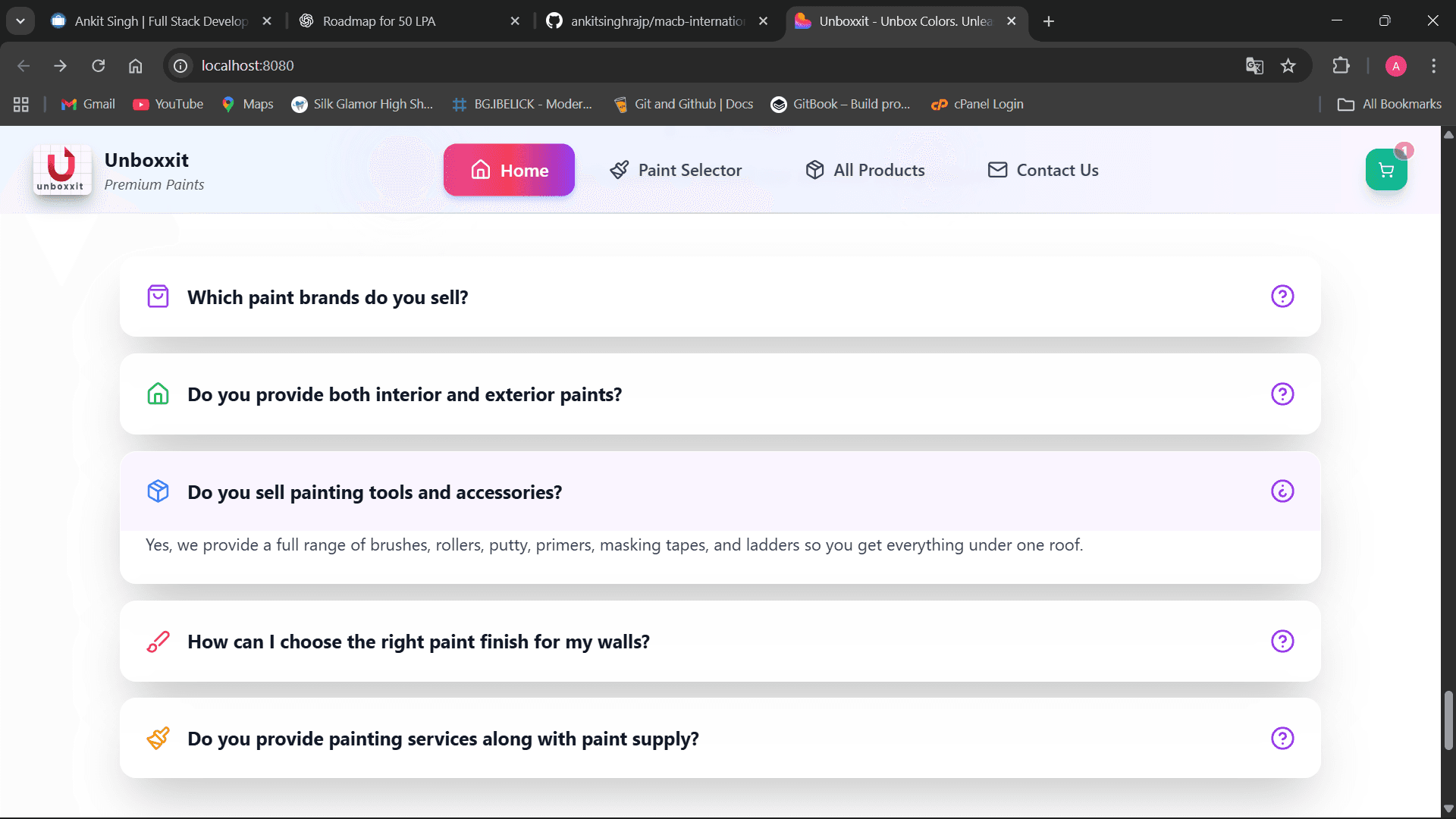Click the Unboxxit logo image
Viewport: 1456px width, 819px height.
61,170
